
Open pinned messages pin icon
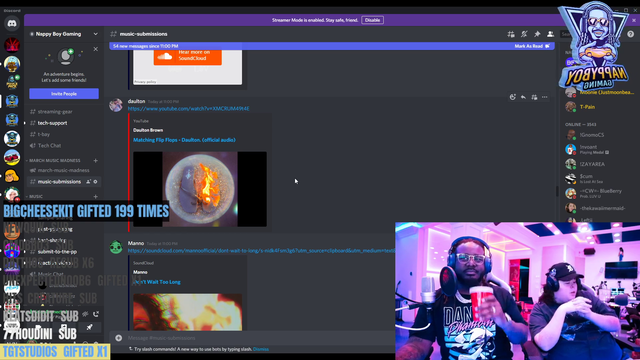pos(537,34)
